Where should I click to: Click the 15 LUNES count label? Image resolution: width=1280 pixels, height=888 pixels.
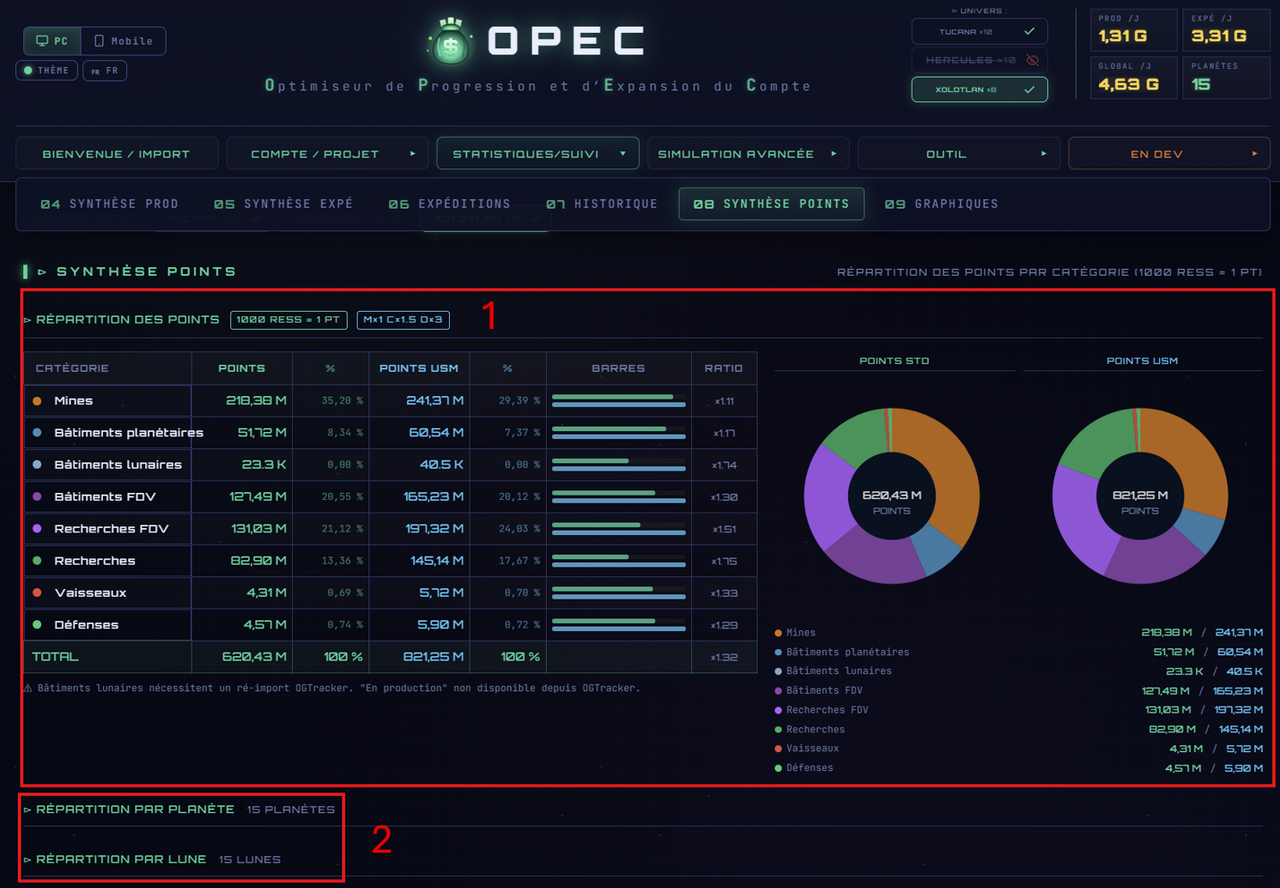(x=250, y=860)
